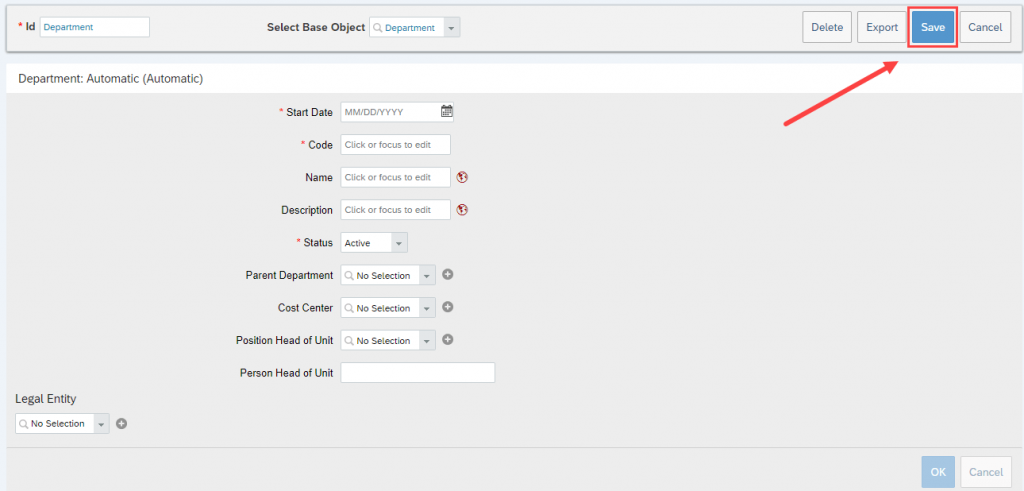Click the Export button
Screen dimensions: 1024x491
pos(882,27)
